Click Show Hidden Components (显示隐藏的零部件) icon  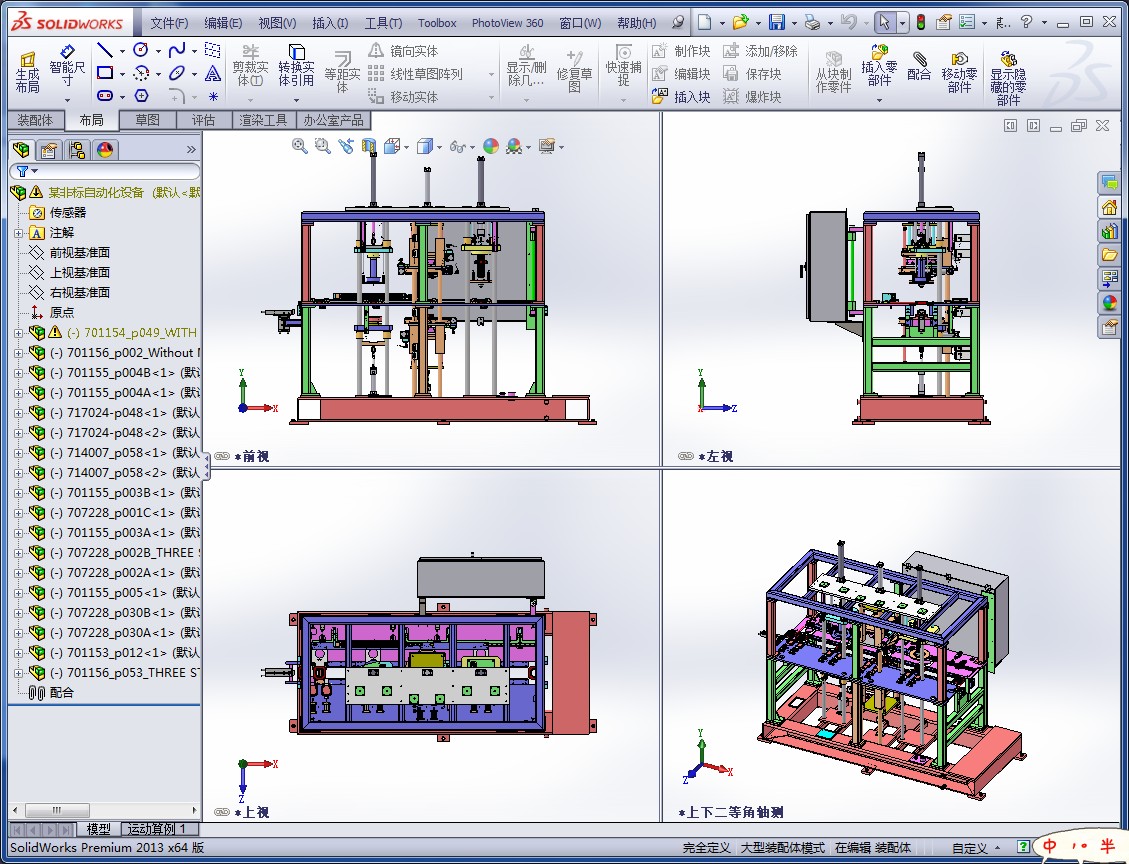tap(1008, 78)
